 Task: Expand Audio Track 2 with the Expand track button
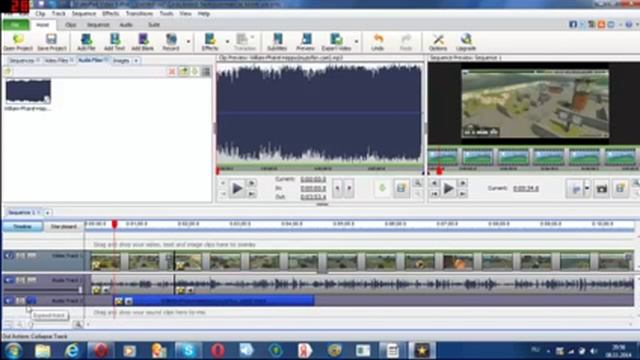(31, 301)
